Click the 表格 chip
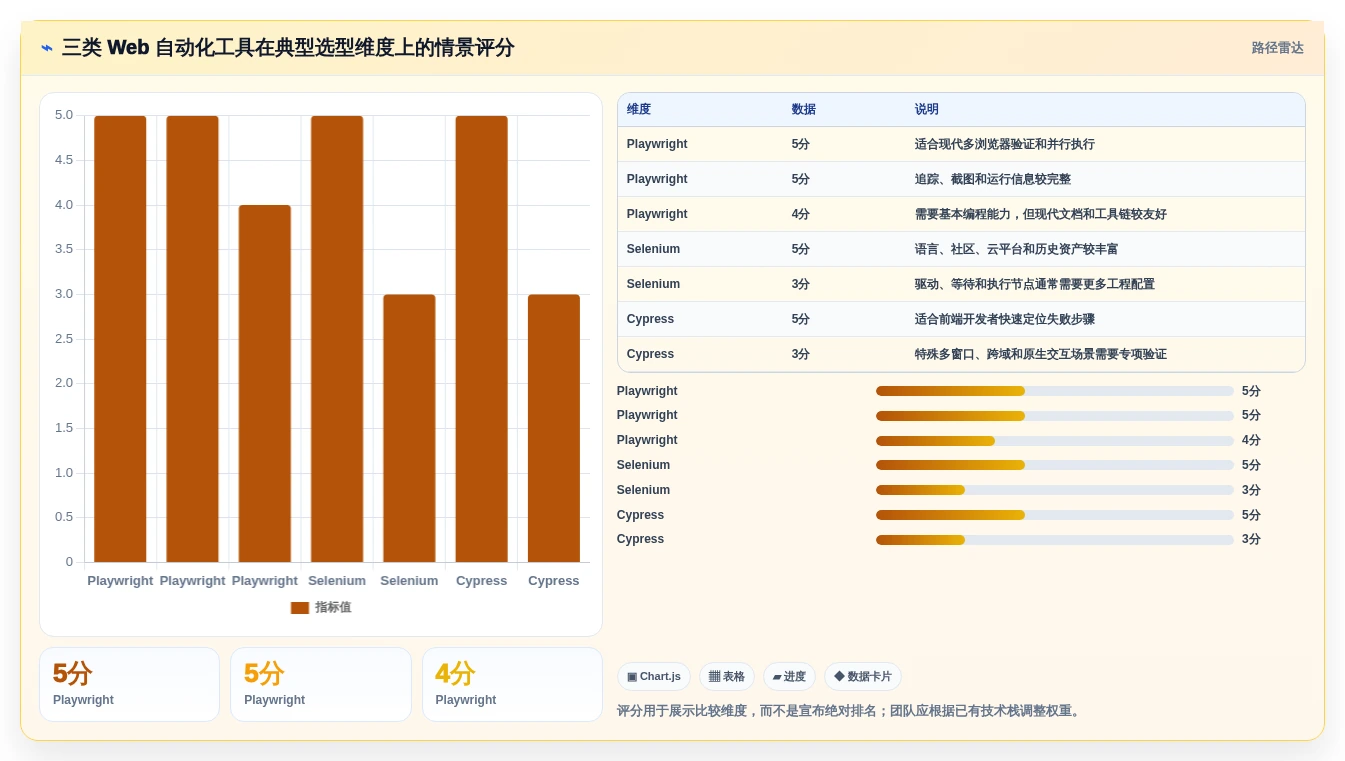1345x761 pixels. (x=727, y=677)
